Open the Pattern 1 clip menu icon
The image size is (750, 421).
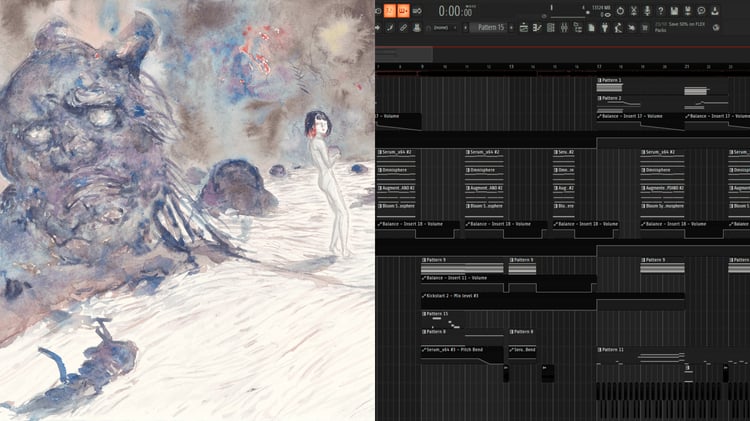coord(600,80)
